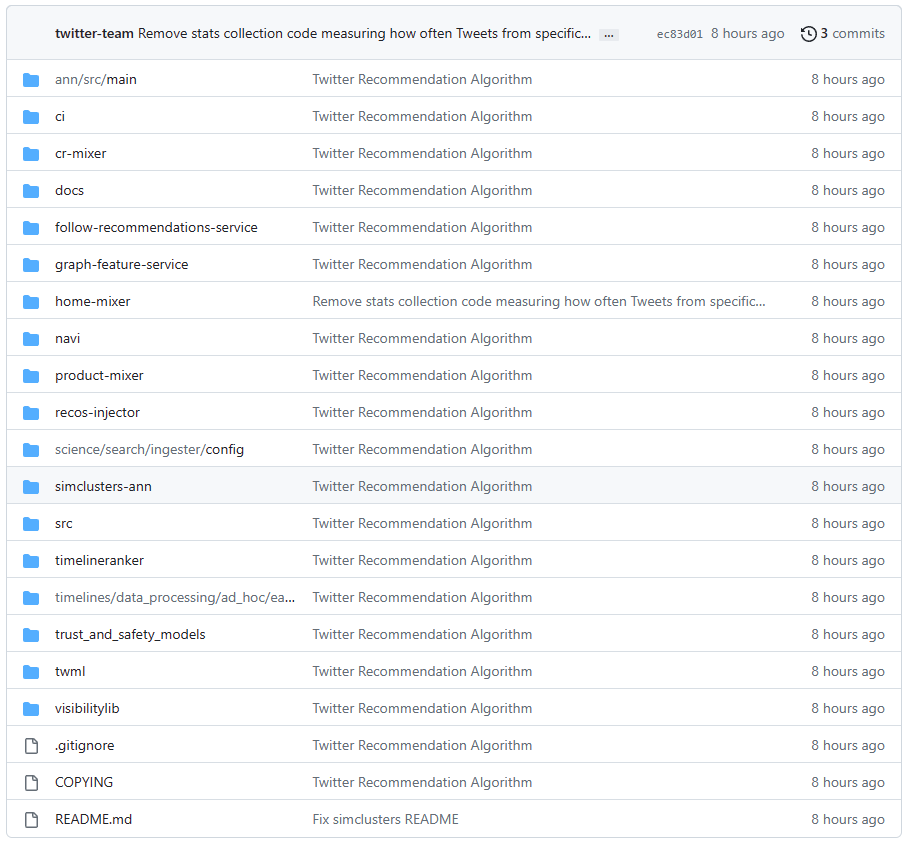
Task: Click the trust_and_safety_models folder icon
Action: click(x=31, y=635)
